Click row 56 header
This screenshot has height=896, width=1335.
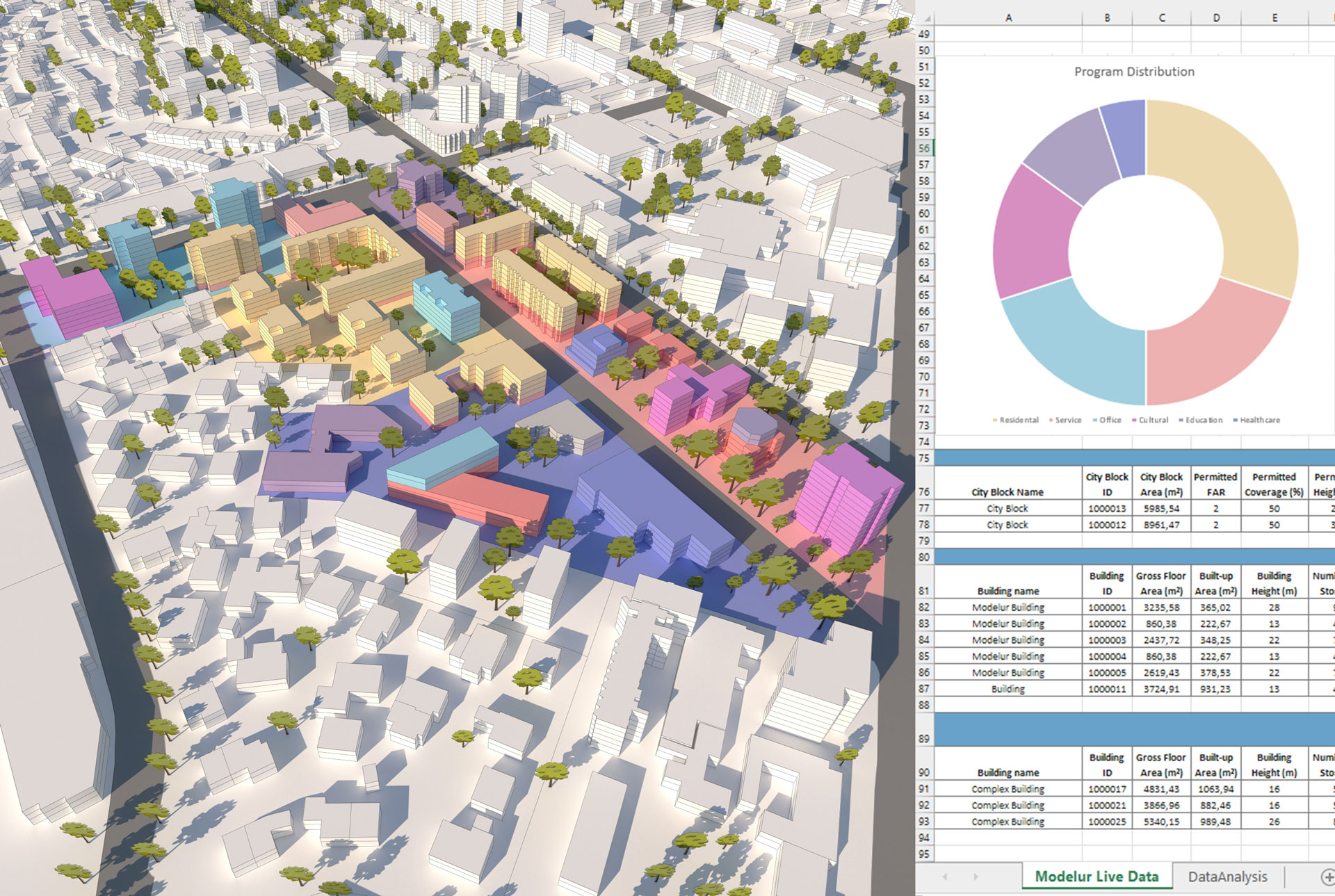coord(923,148)
